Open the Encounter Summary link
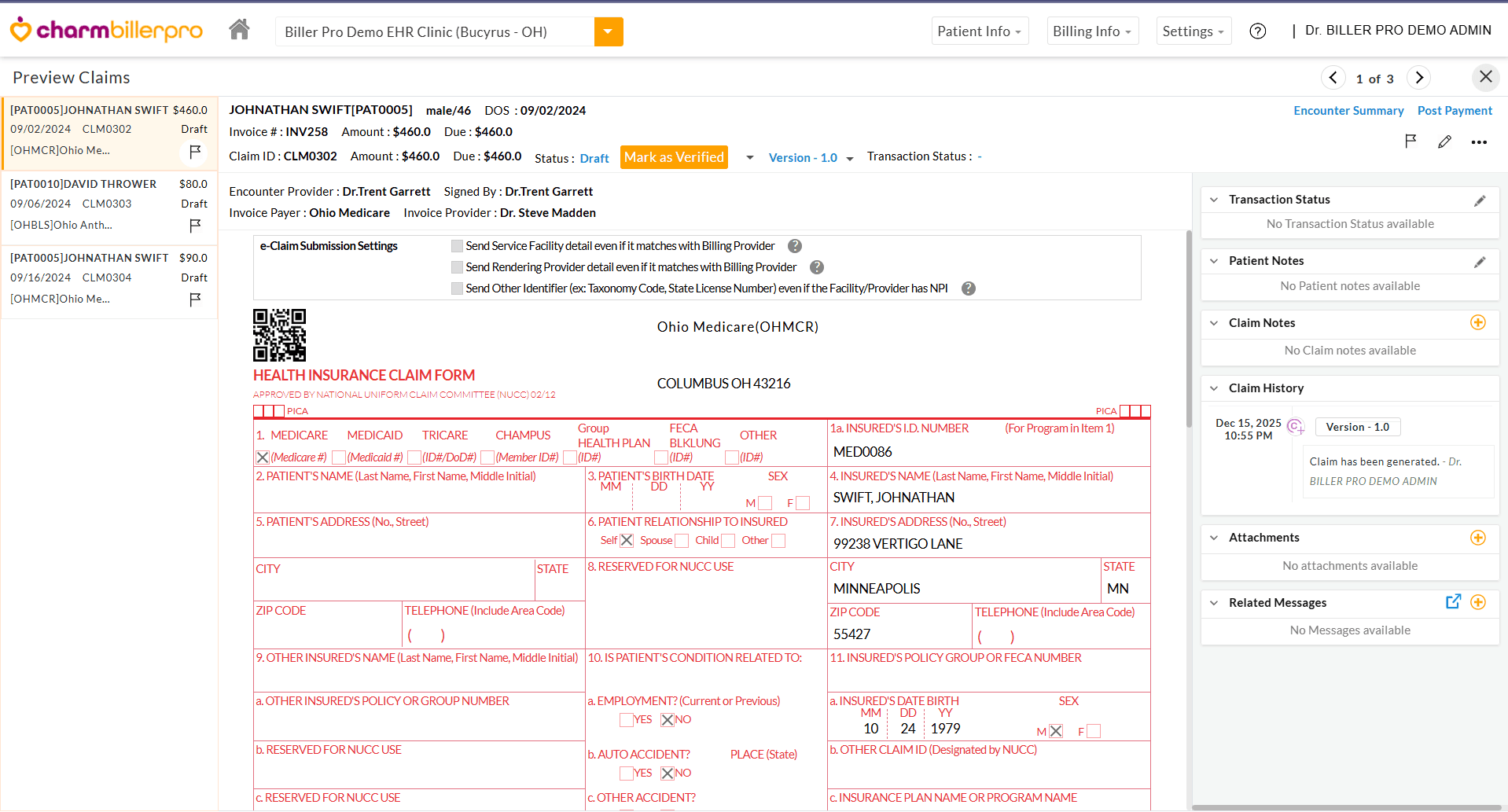Viewport: 1508px width, 812px height. pyautogui.click(x=1348, y=111)
